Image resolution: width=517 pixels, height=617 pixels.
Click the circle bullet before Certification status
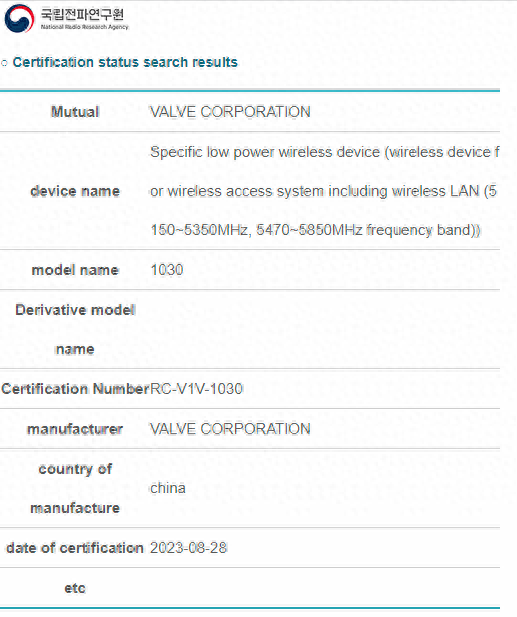4,63
